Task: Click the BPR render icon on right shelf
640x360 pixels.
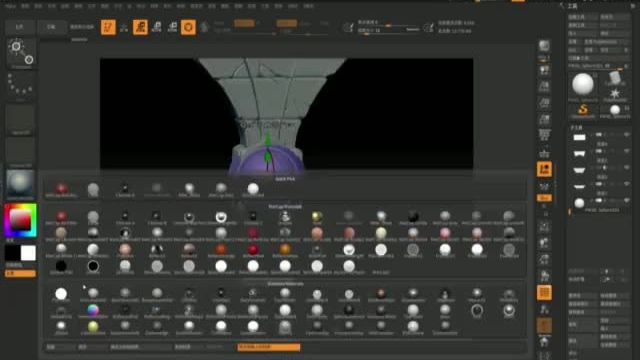Action: click(544, 45)
